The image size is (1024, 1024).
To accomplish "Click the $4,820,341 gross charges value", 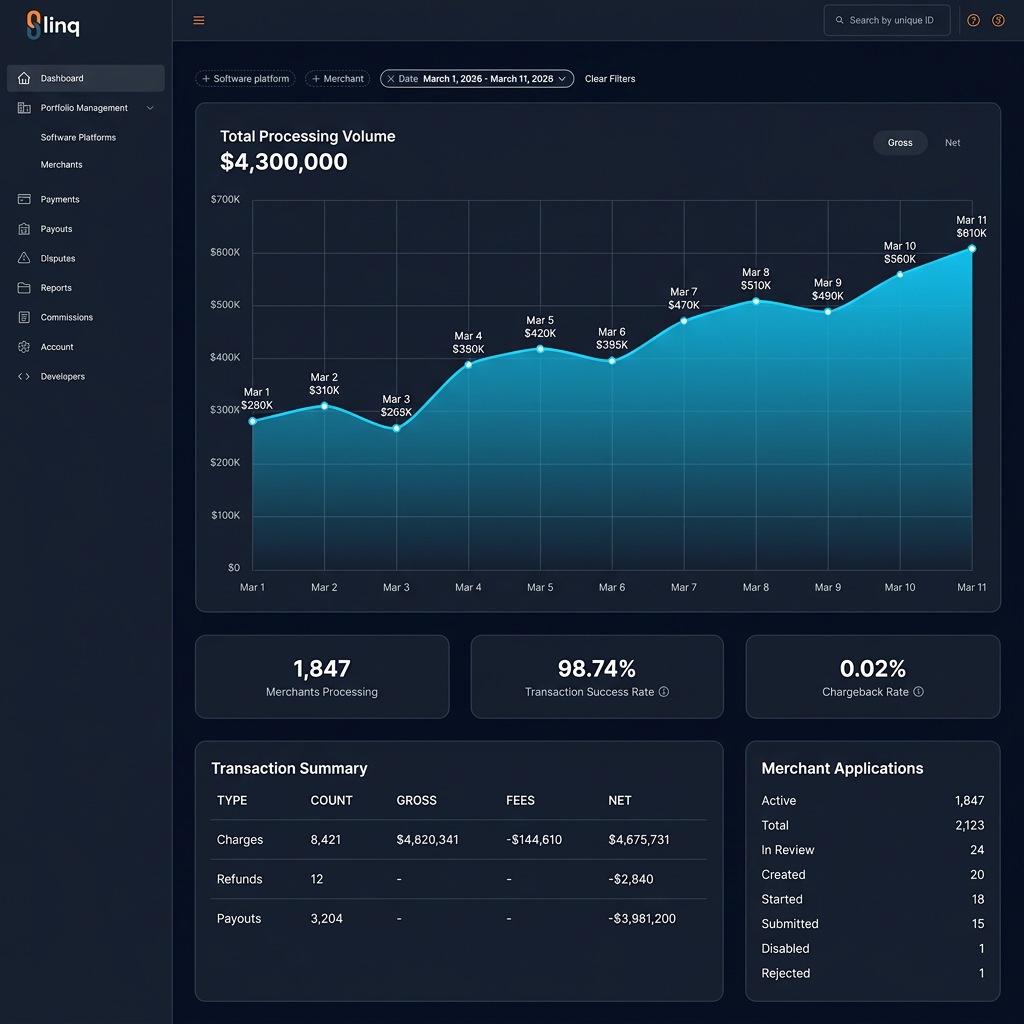I will 427,840.
